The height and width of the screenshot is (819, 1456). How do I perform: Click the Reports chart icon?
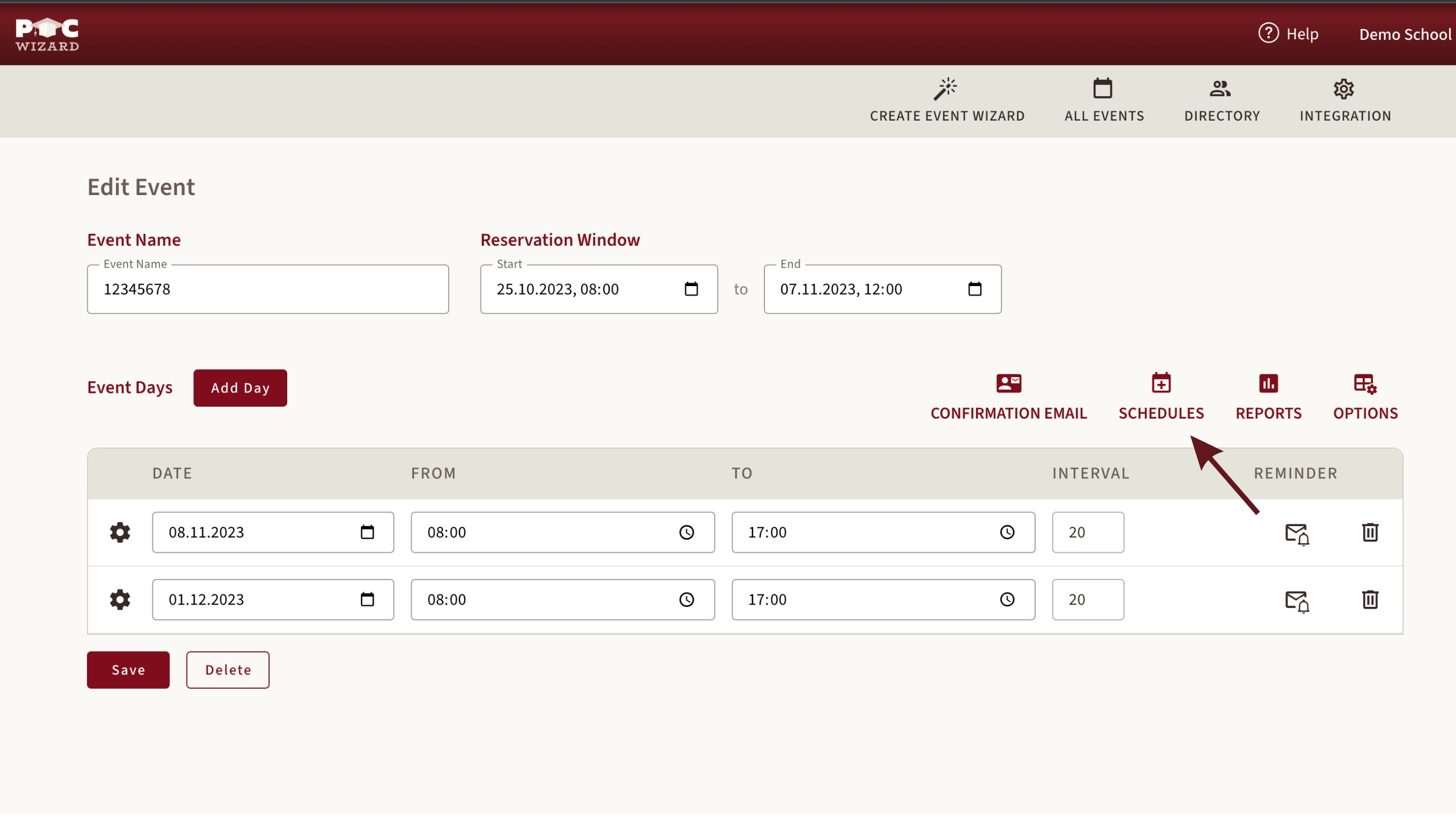pos(1268,383)
